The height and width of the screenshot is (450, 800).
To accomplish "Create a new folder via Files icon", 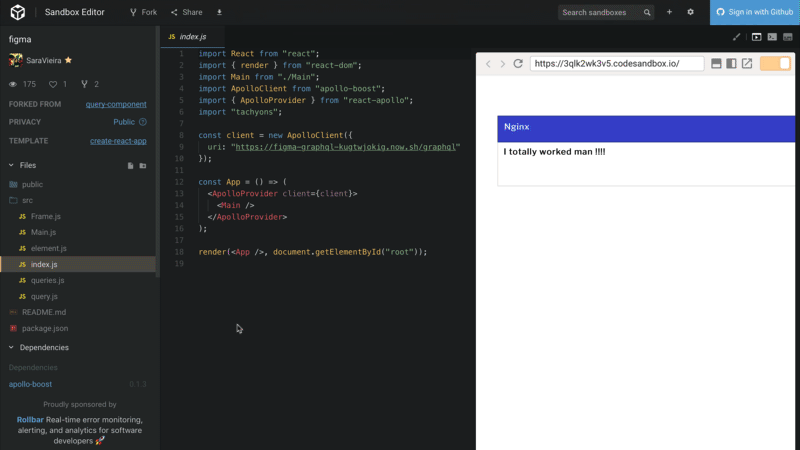I will 143,165.
